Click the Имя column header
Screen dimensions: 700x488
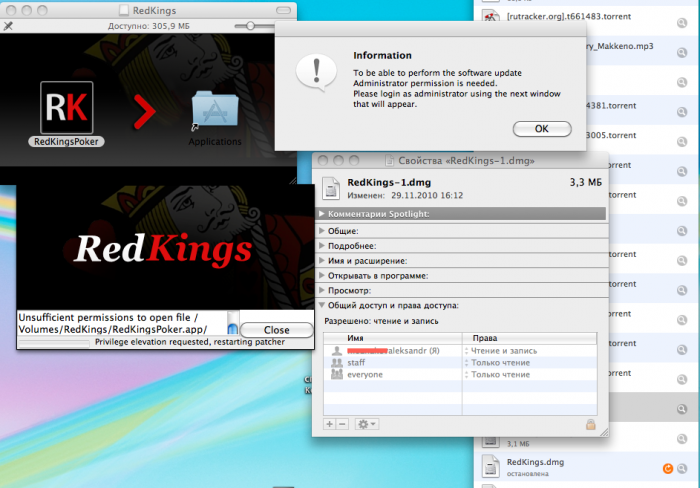tap(393, 338)
